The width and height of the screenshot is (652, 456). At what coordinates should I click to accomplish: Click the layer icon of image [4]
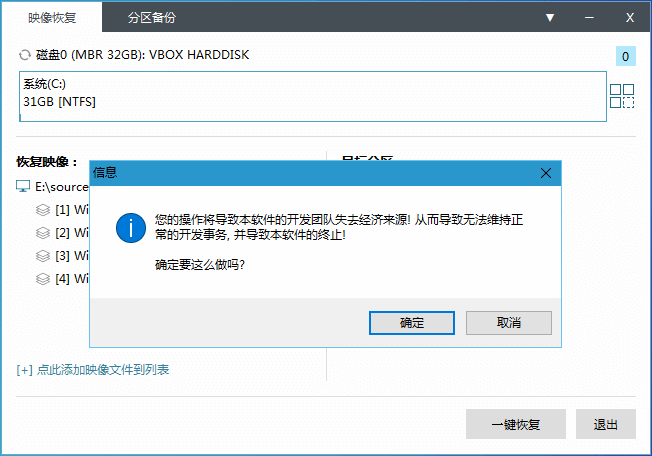(x=42, y=279)
